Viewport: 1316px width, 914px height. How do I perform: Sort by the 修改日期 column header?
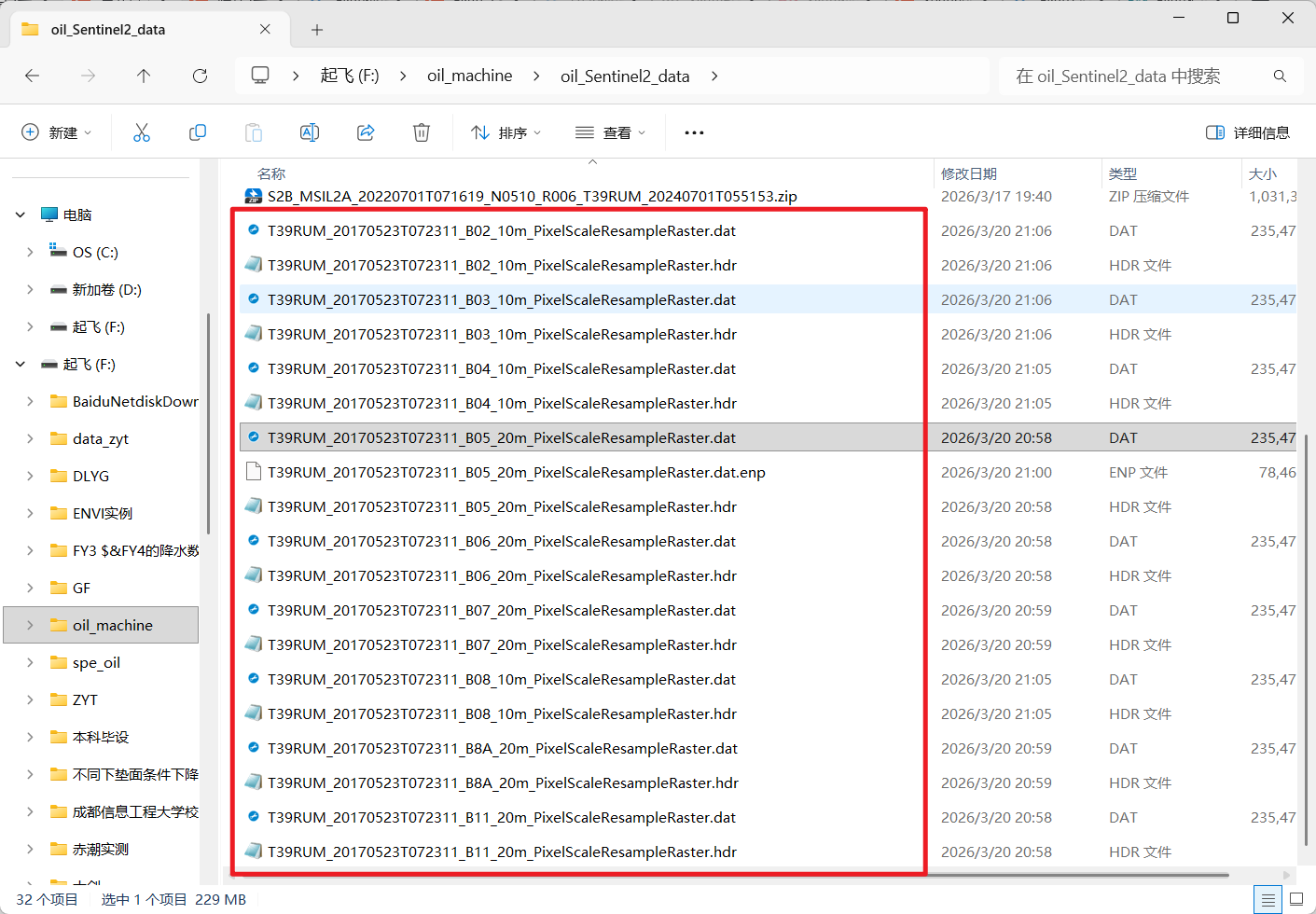(969, 173)
